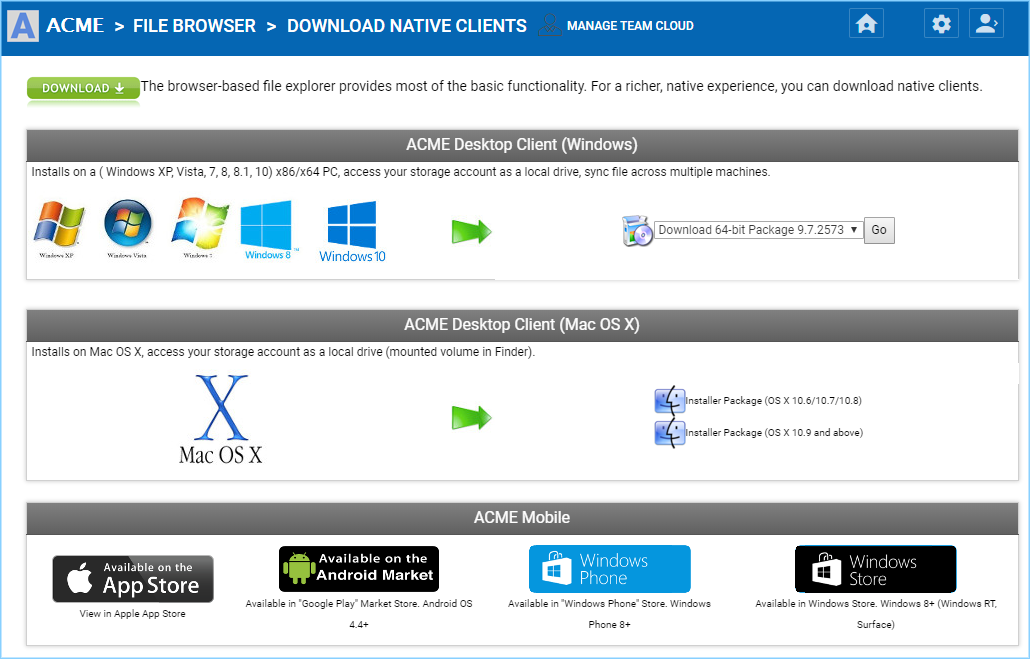Download Installer Package (OS X 10.9 and above)
This screenshot has height=659, width=1030.
tap(774, 433)
